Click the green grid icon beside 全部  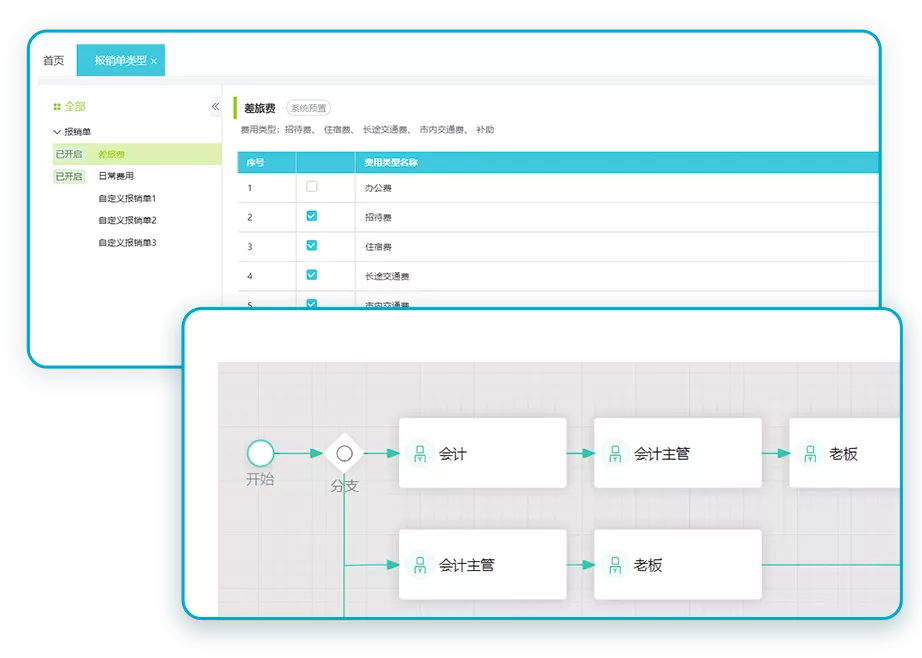click(x=57, y=107)
